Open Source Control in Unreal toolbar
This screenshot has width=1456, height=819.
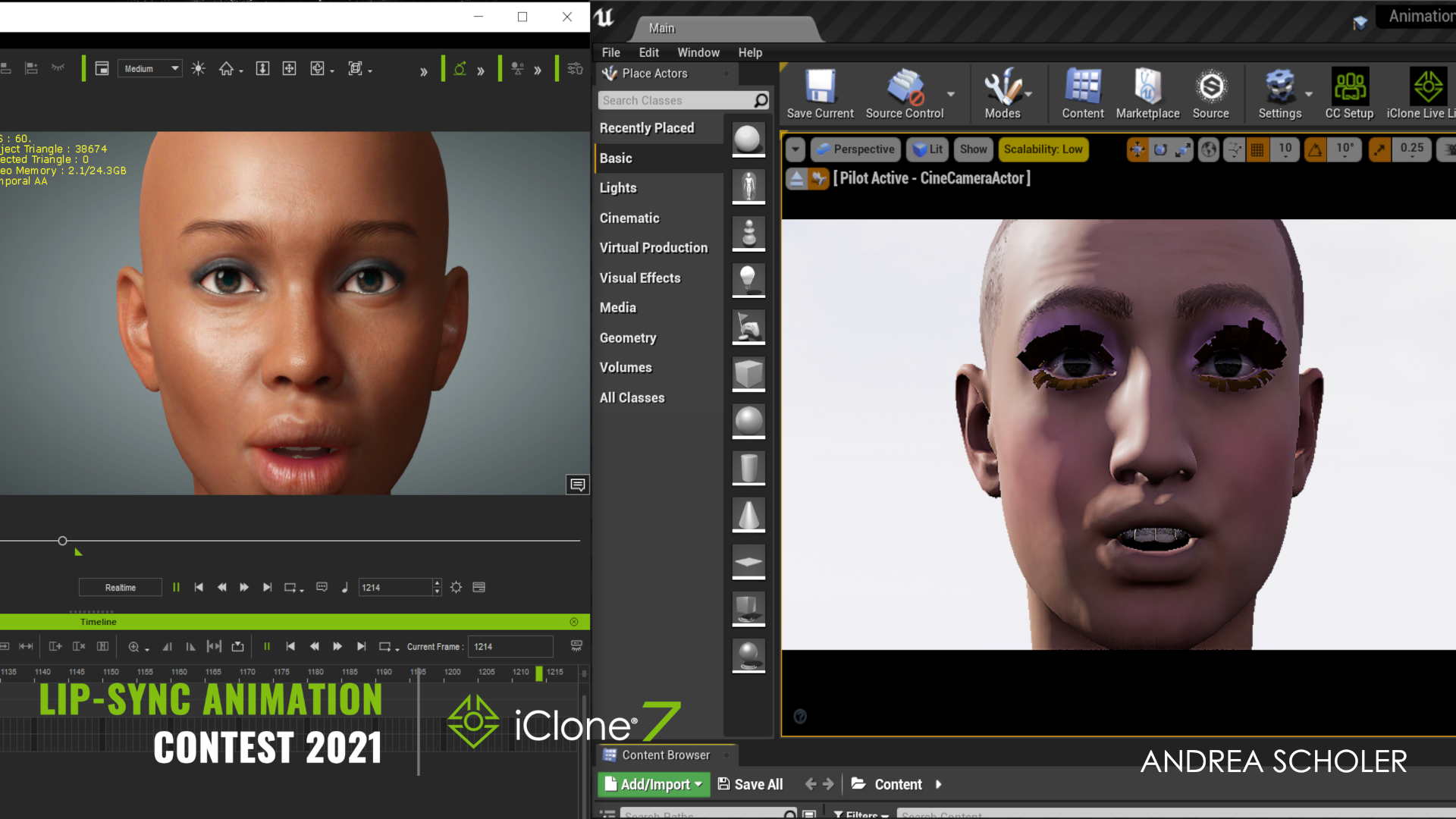905,94
